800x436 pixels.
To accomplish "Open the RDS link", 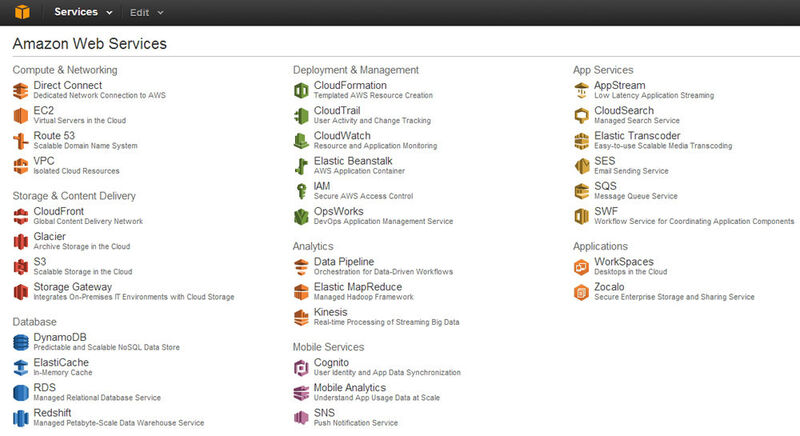I will click(44, 388).
